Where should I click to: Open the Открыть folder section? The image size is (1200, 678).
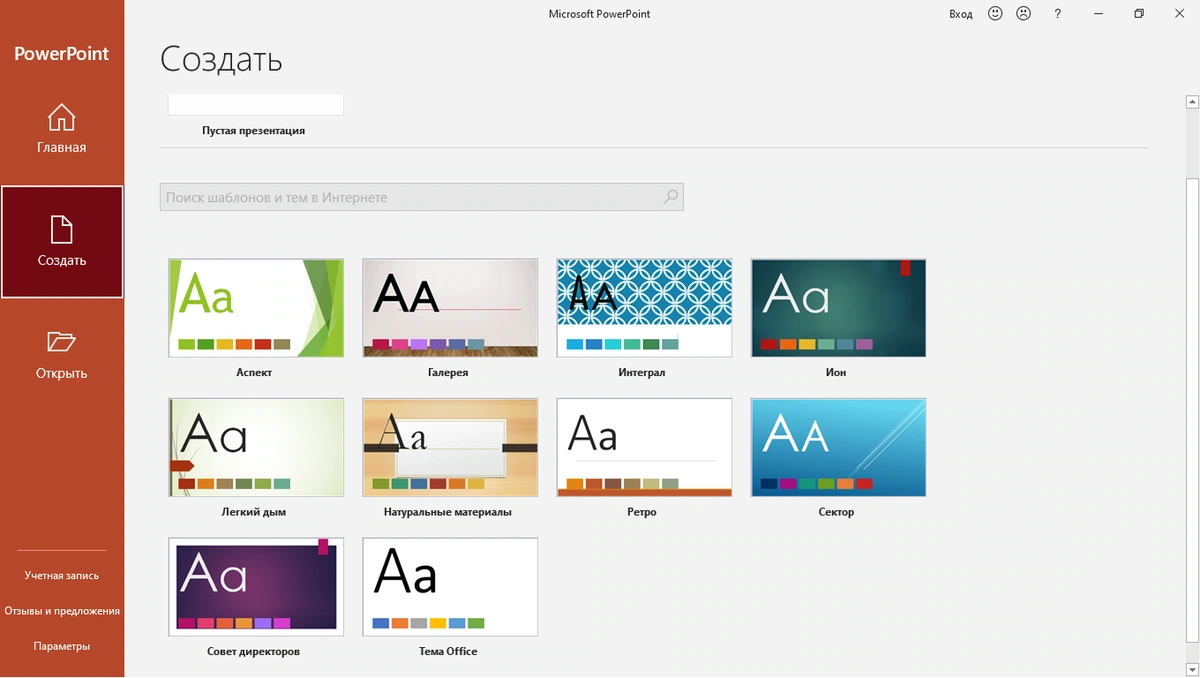click(62, 355)
